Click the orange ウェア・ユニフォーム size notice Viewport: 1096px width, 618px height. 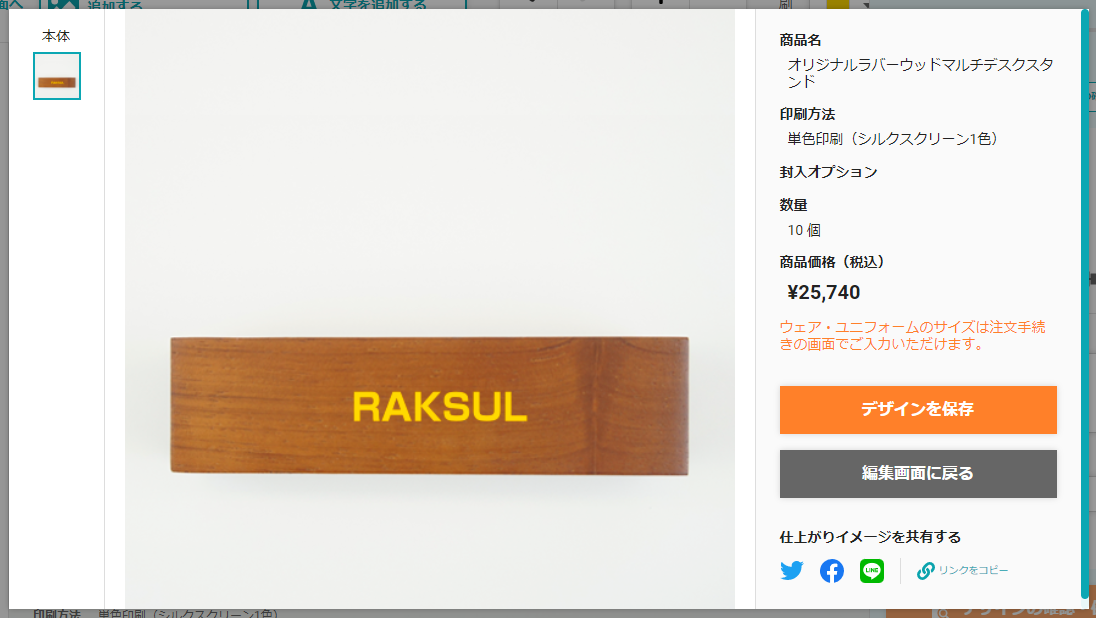(x=912, y=336)
